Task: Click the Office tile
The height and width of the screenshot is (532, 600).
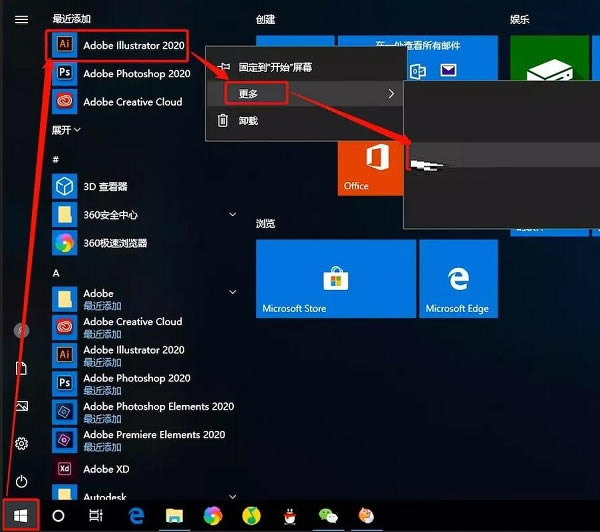Action: point(370,167)
